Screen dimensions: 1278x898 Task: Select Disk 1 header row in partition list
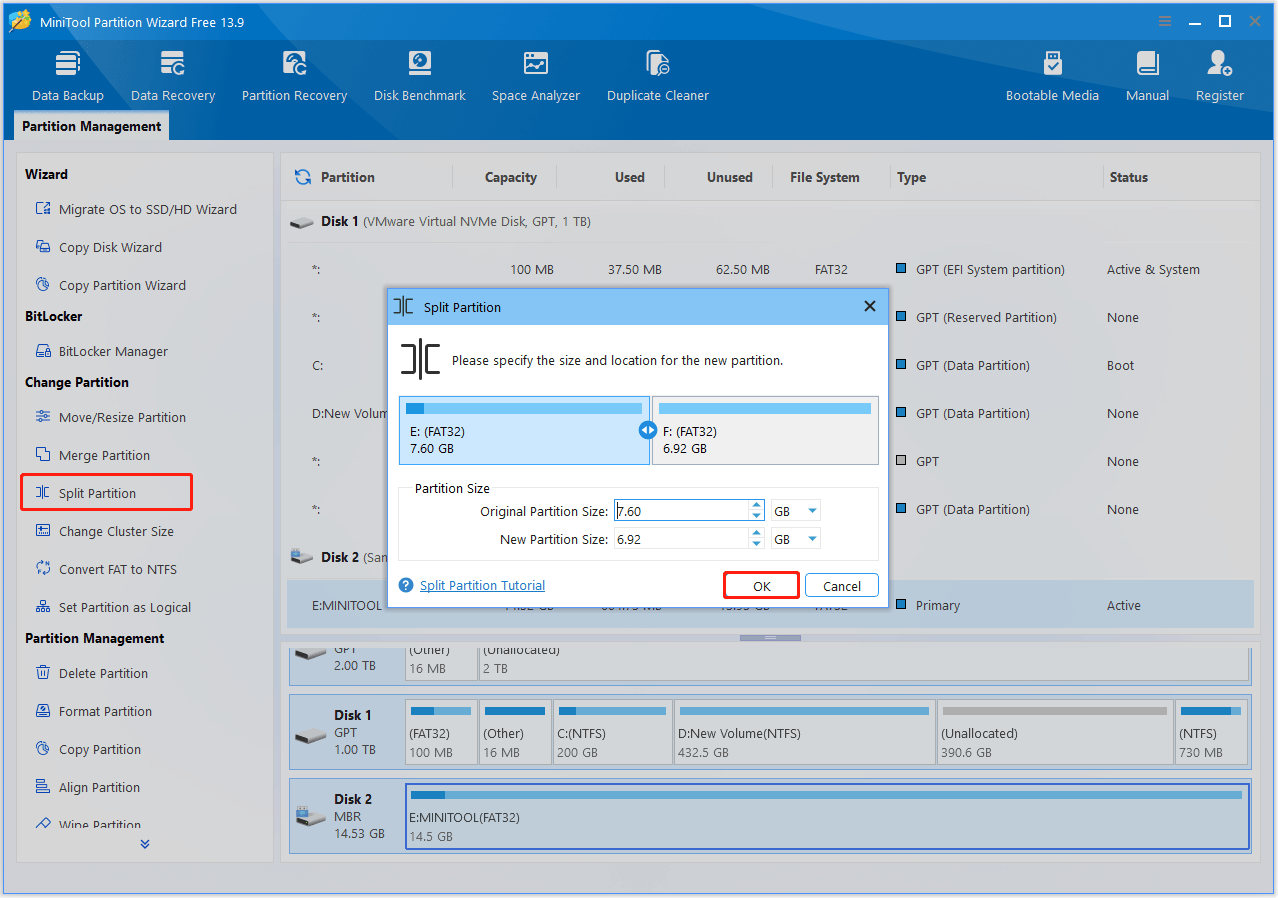coord(770,221)
